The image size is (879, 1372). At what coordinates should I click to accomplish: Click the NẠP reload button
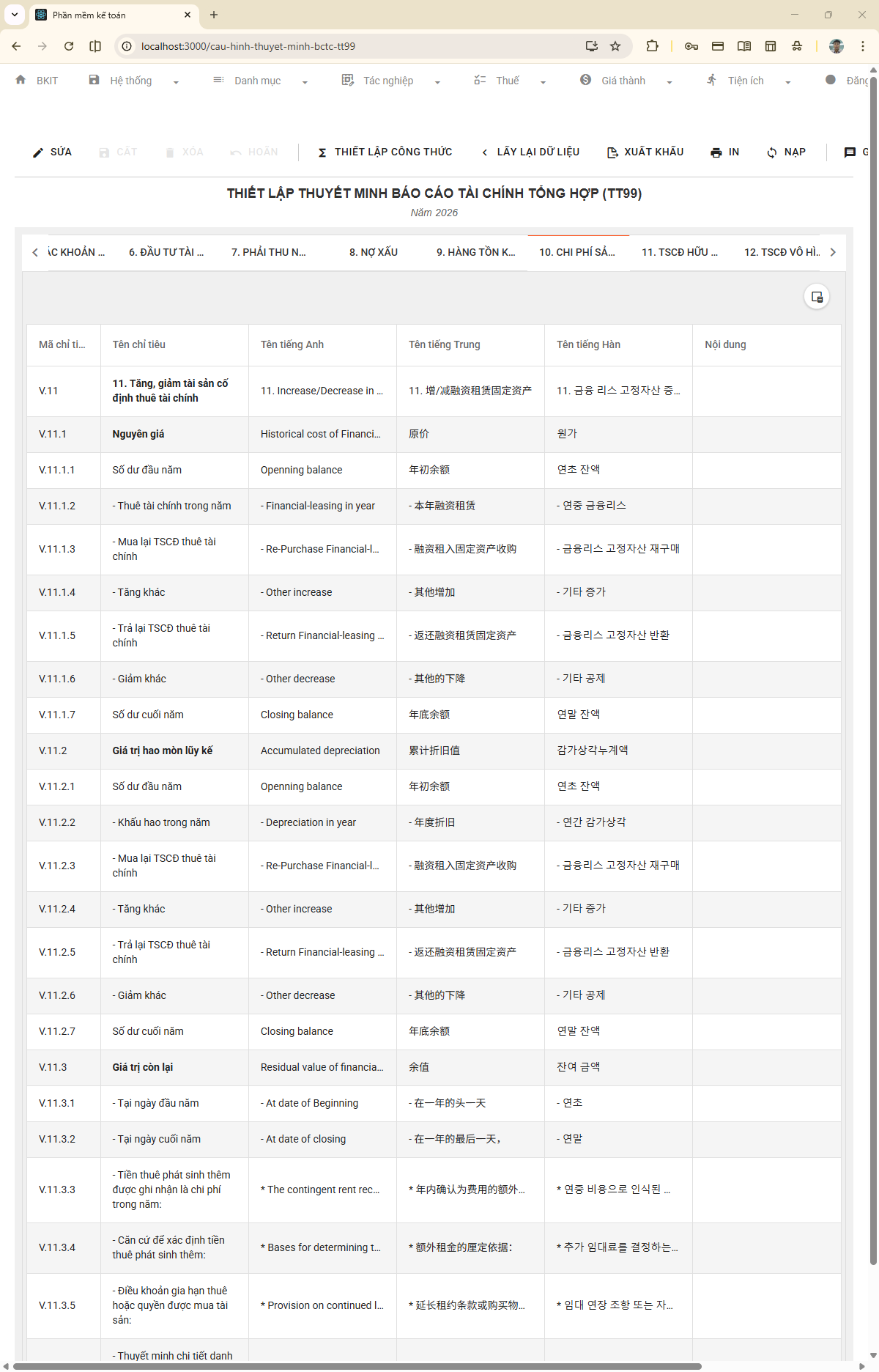[x=786, y=152]
